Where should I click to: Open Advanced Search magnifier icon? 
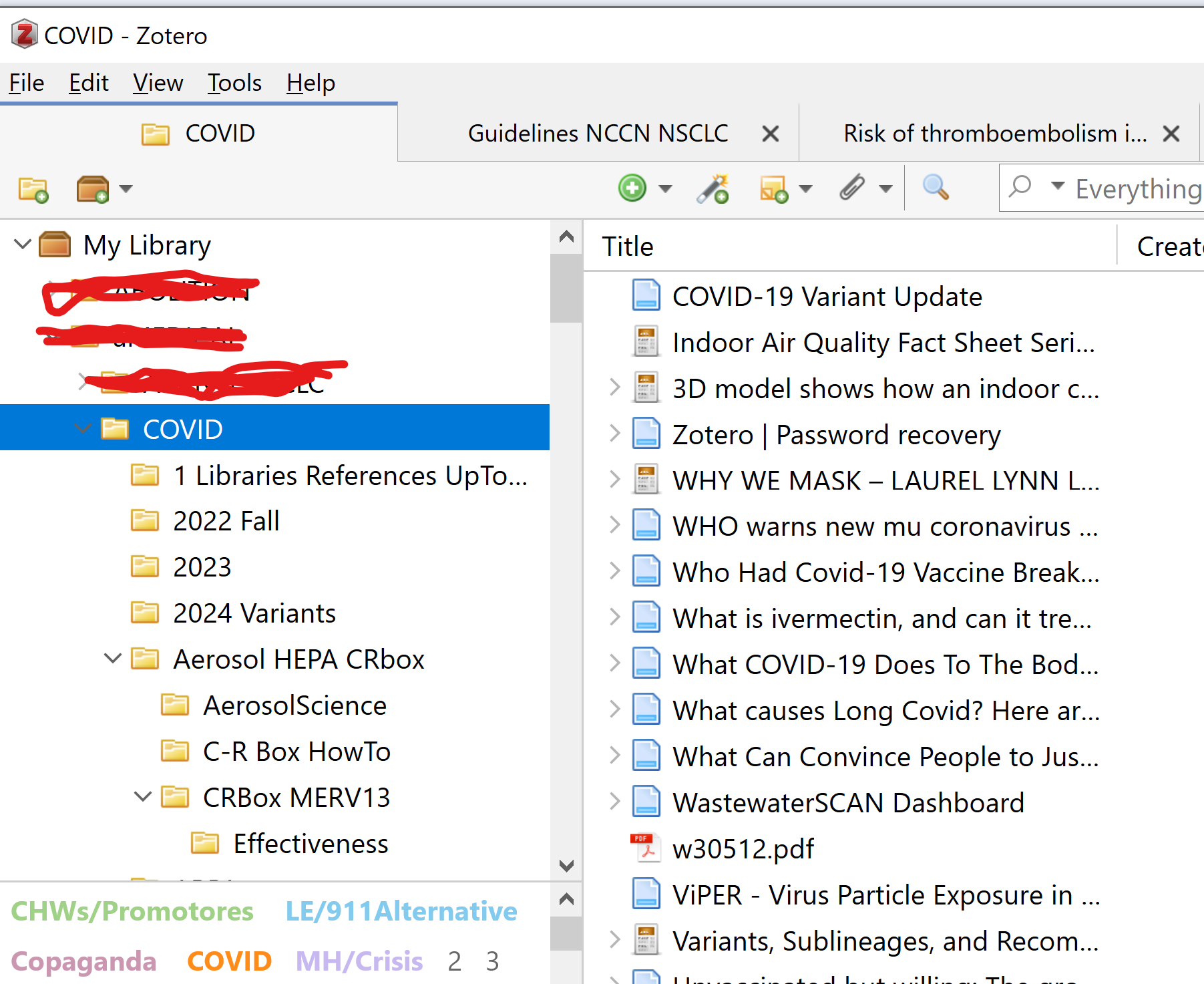tap(936, 187)
